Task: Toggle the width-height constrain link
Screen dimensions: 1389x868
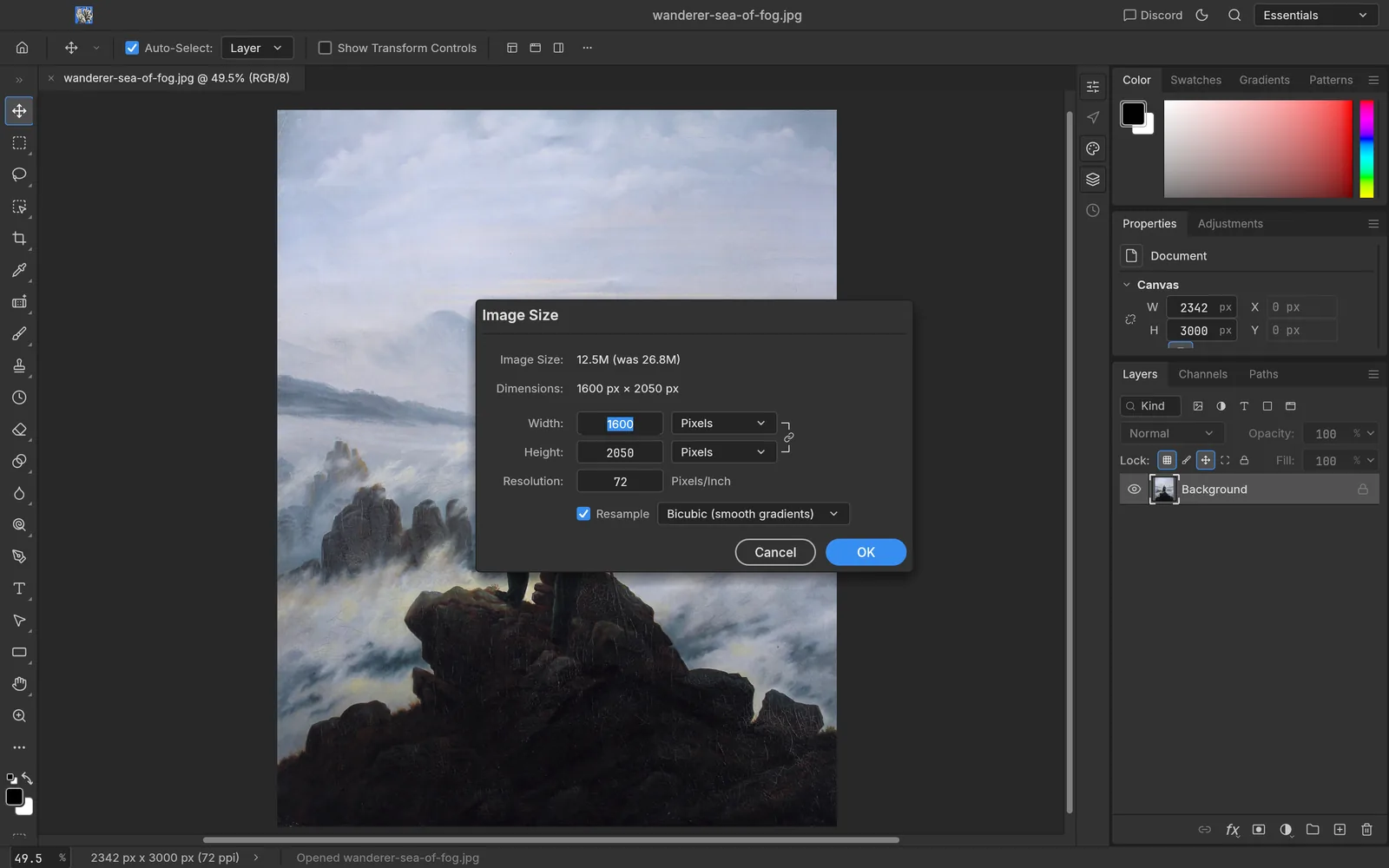Action: (788, 437)
